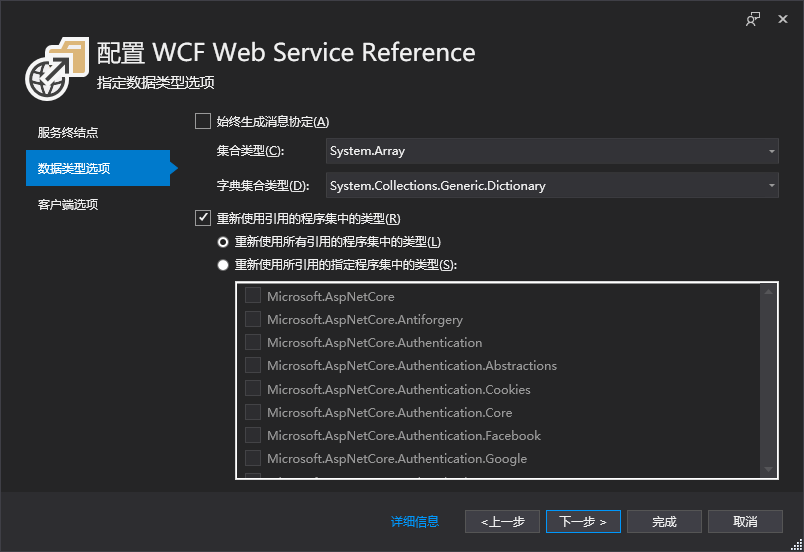Image resolution: width=804 pixels, height=552 pixels.
Task: Click assembly list scroll down arrow
Action: (768, 469)
